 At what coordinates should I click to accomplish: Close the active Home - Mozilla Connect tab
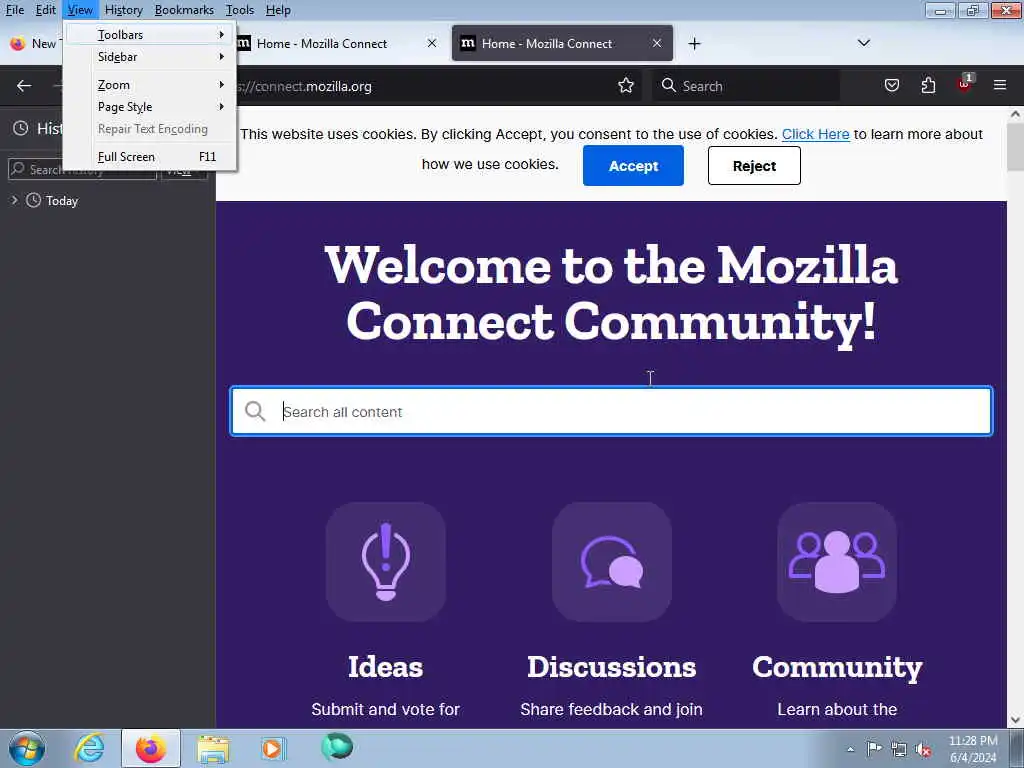pos(657,43)
